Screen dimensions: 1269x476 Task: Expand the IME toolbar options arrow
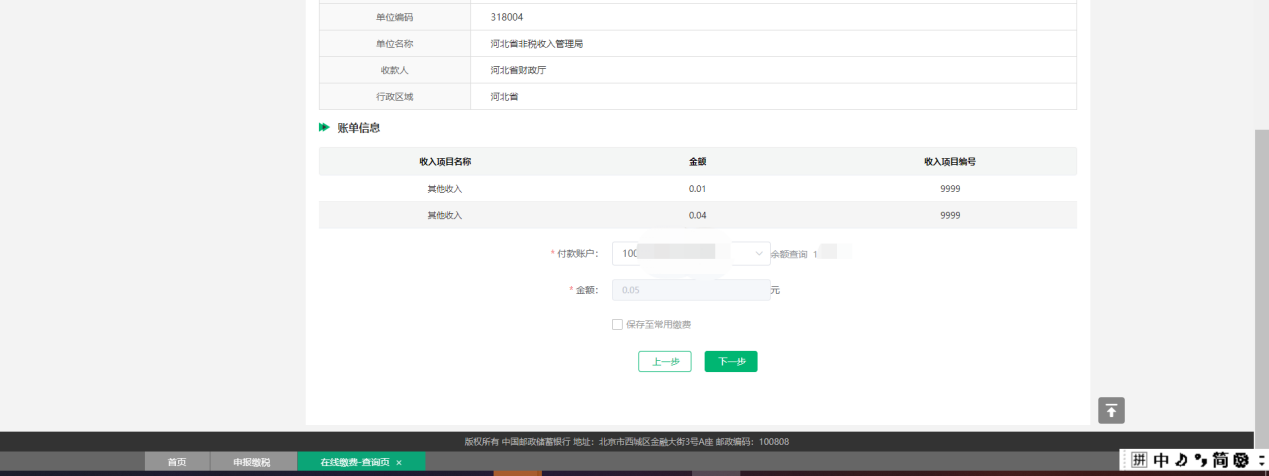pyautogui.click(x=1262, y=460)
